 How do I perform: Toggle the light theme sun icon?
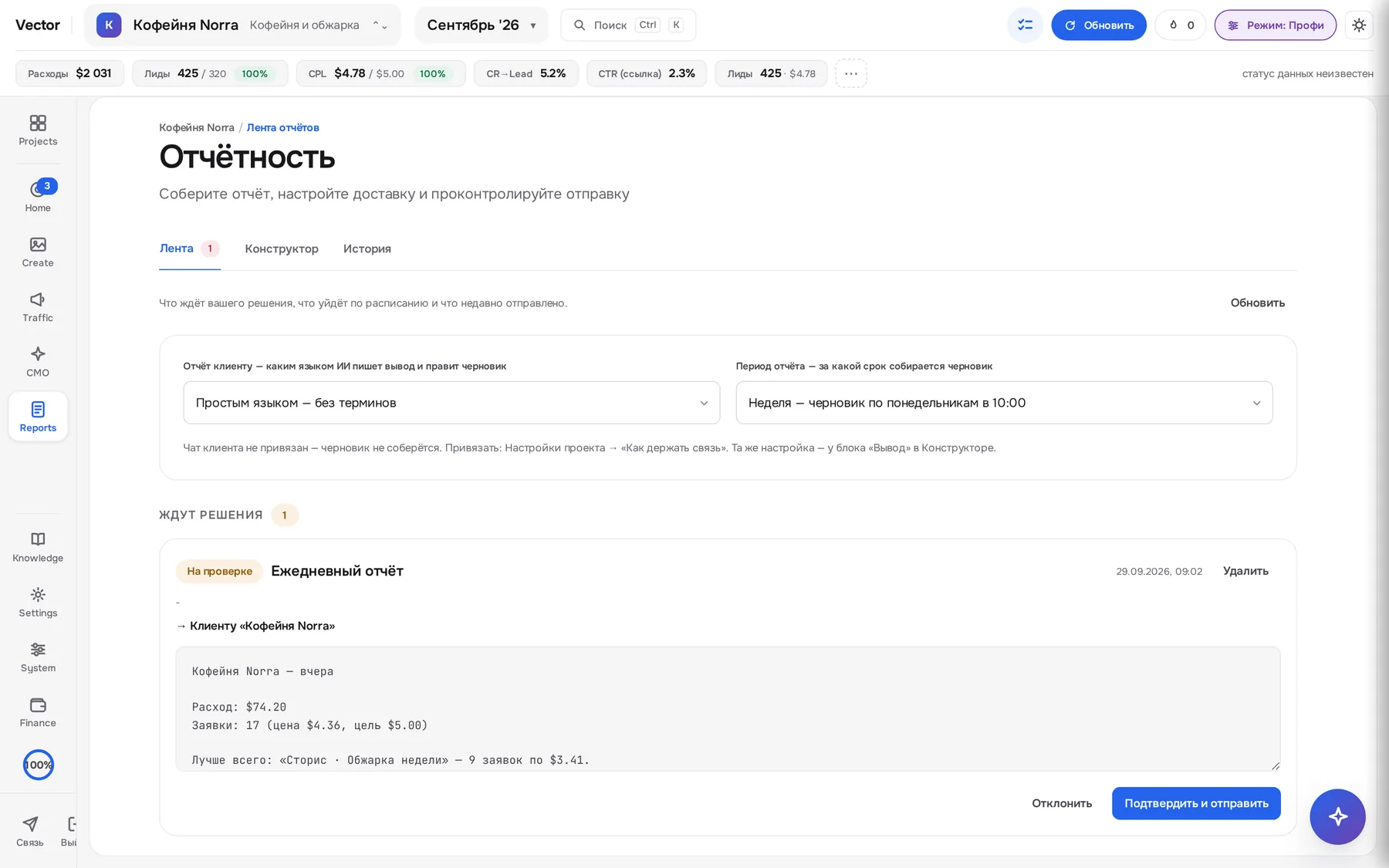point(1359,25)
